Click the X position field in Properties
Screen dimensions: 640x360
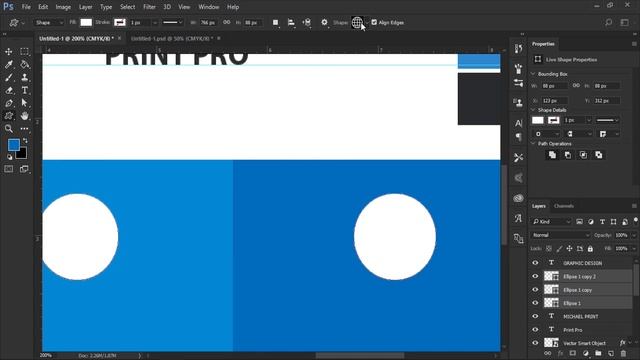[x=554, y=100]
